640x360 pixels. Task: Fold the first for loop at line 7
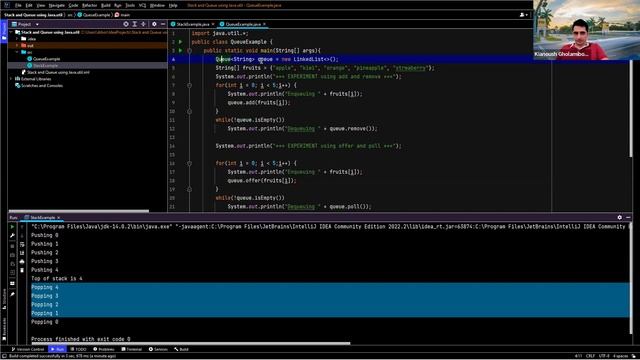tap(189, 85)
